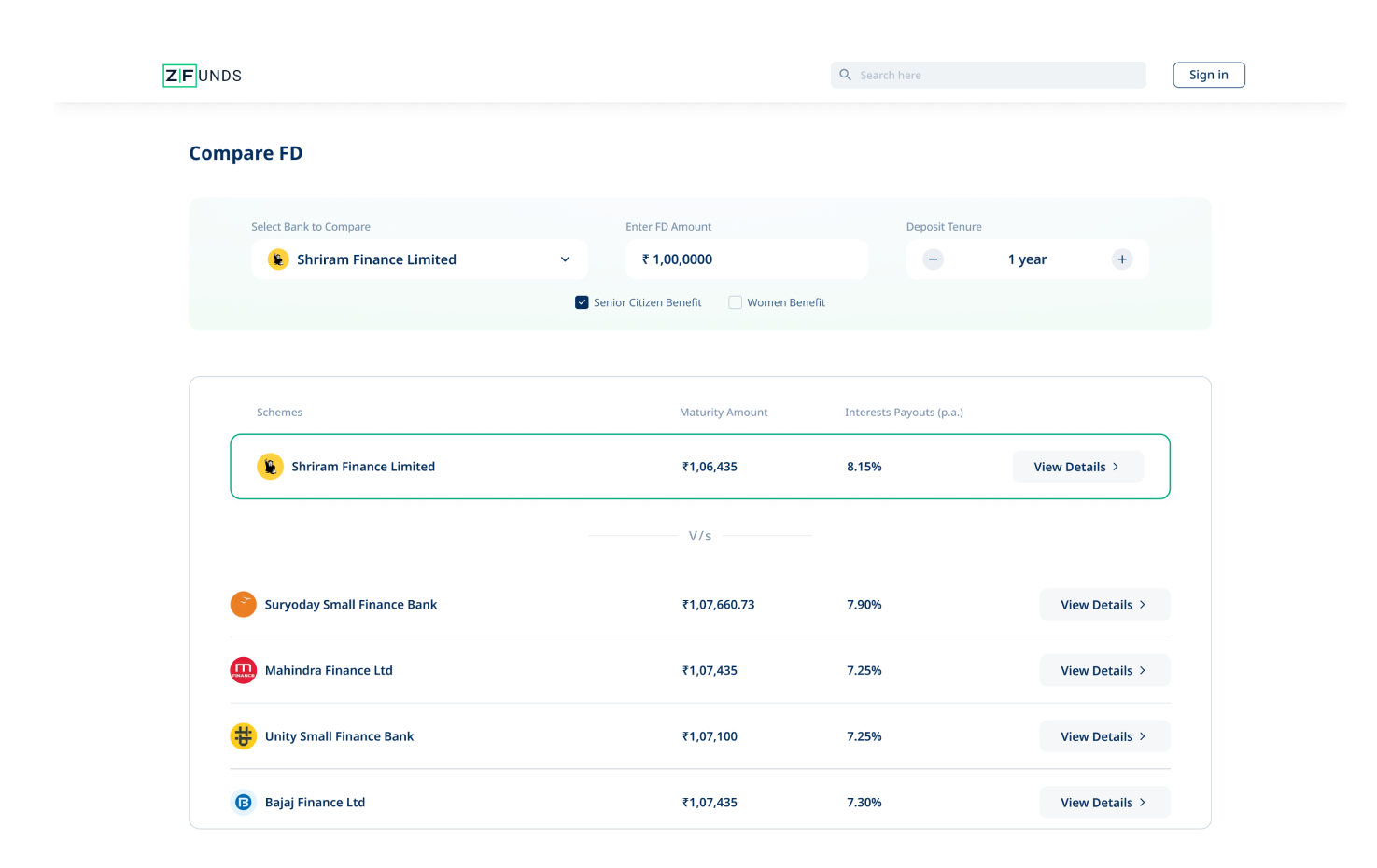Viewport: 1377px width, 868px height.
Task: Click the 'Bajaj Finance Ltd' name
Action: 315,802
